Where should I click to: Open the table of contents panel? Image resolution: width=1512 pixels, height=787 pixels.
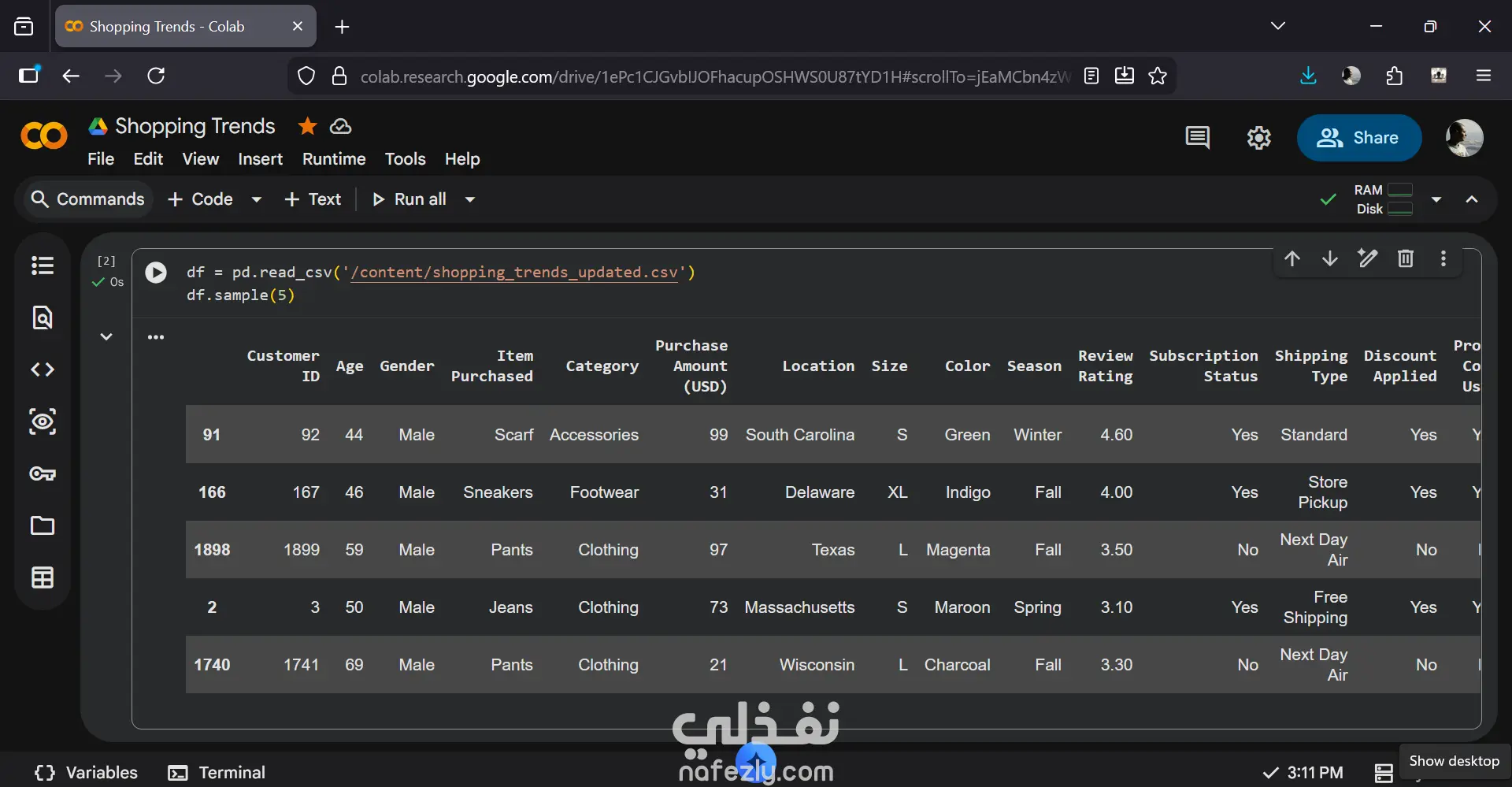point(43,265)
